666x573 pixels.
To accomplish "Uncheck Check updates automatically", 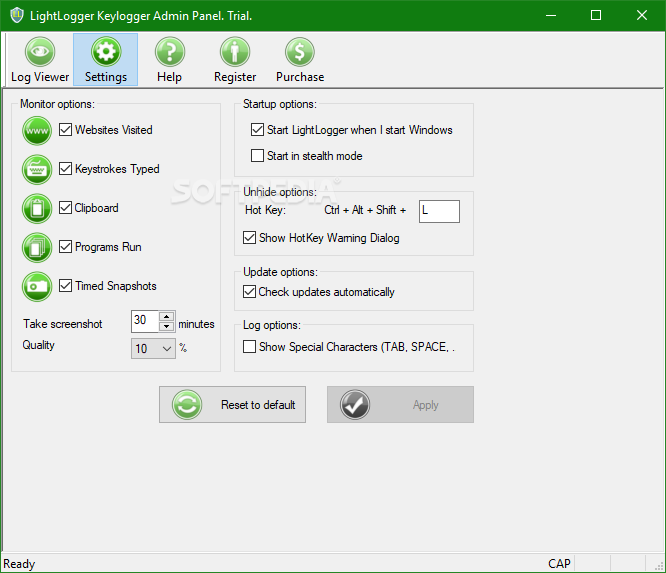I will [249, 292].
